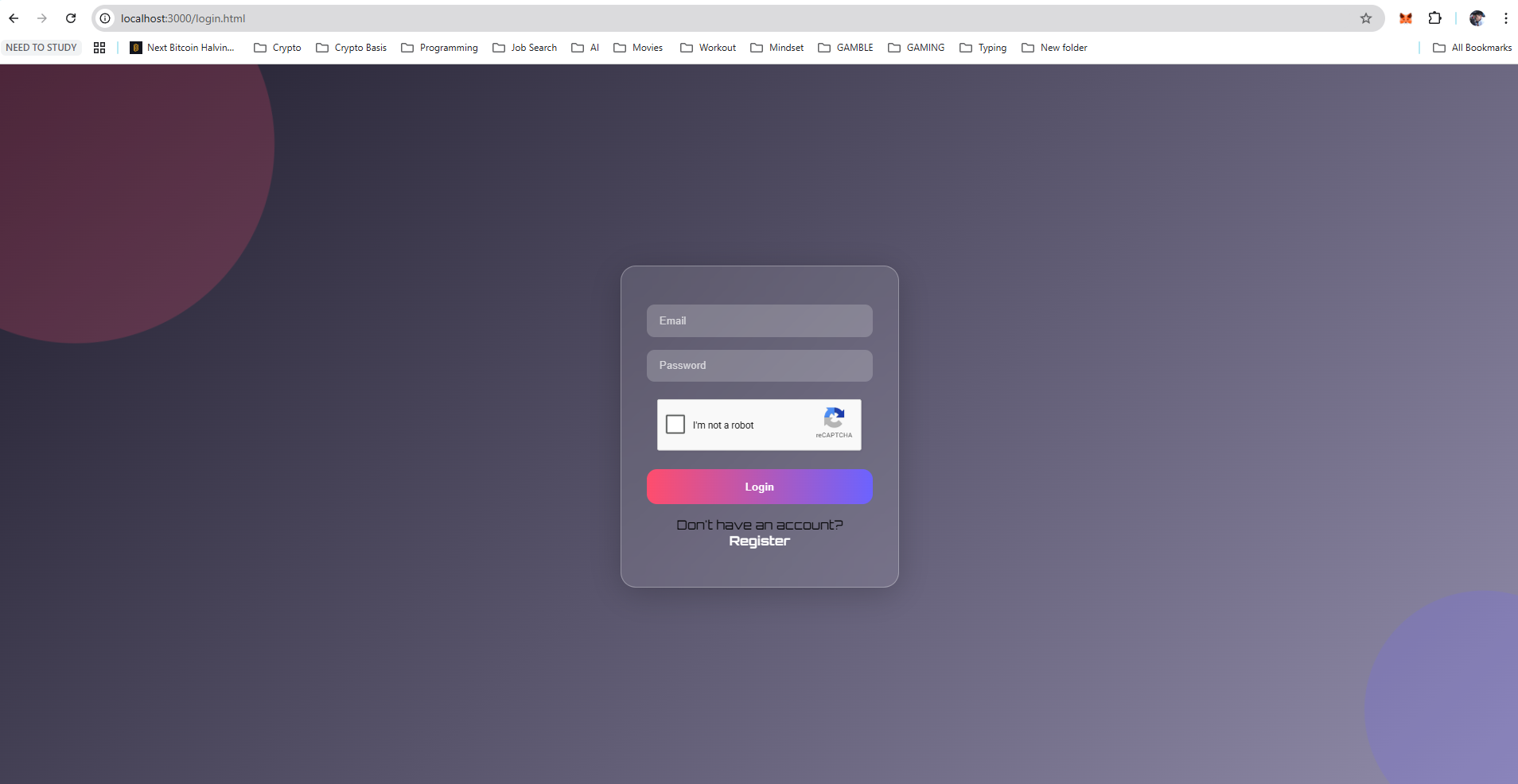Show the All Bookmarks folder
Image resolution: width=1518 pixels, height=784 pixels.
[1473, 48]
